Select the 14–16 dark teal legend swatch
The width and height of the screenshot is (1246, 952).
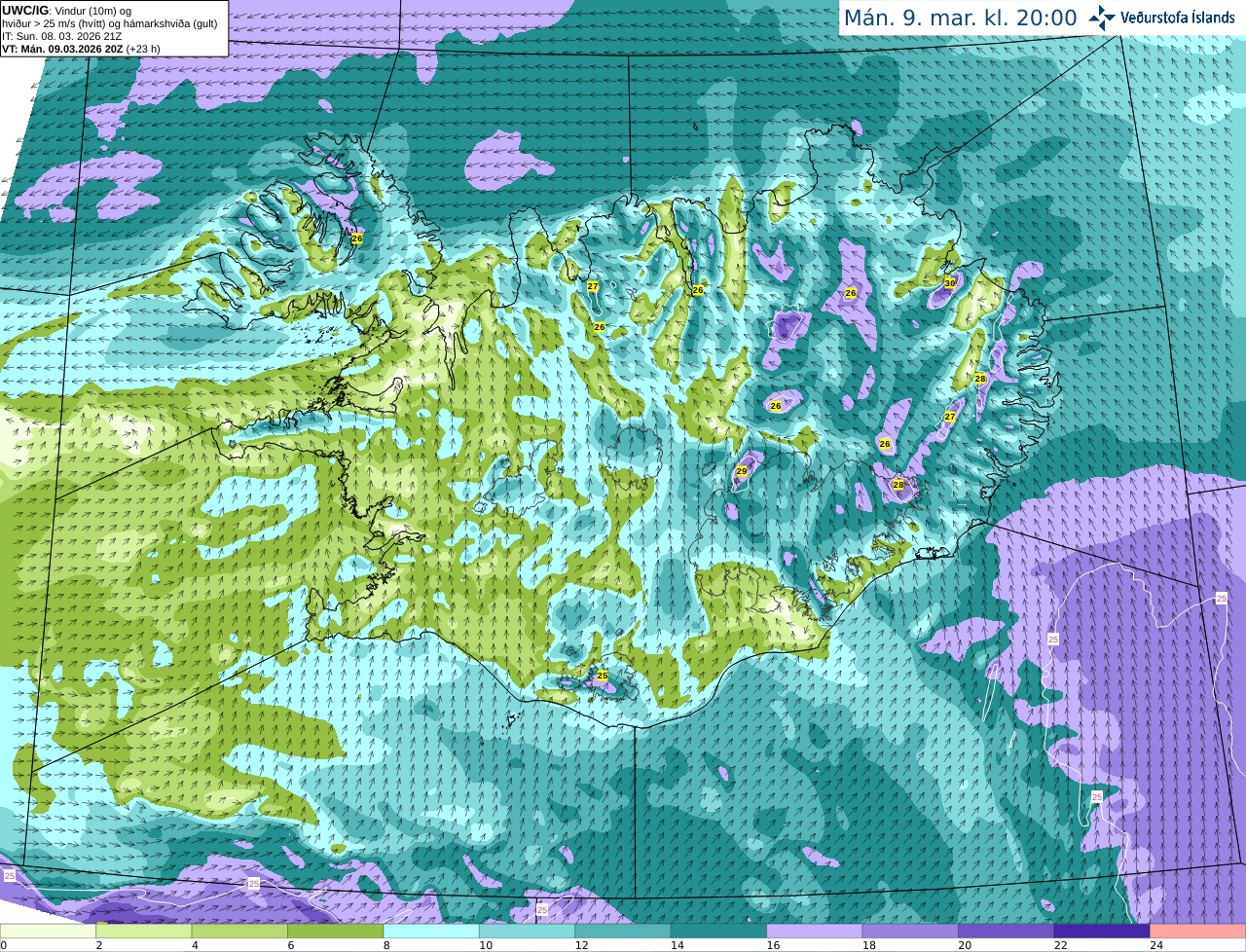(718, 932)
